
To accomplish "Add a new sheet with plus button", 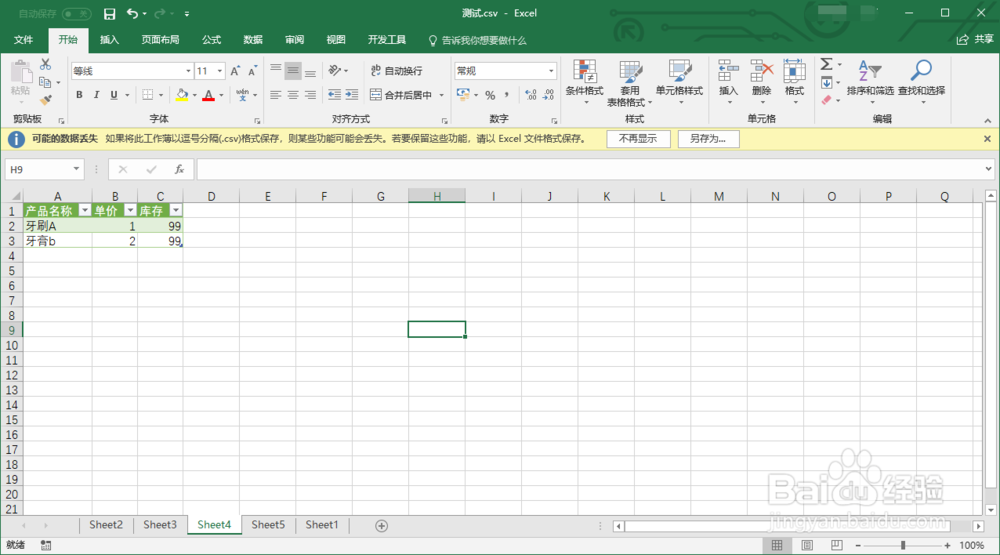I will pyautogui.click(x=381, y=526).
